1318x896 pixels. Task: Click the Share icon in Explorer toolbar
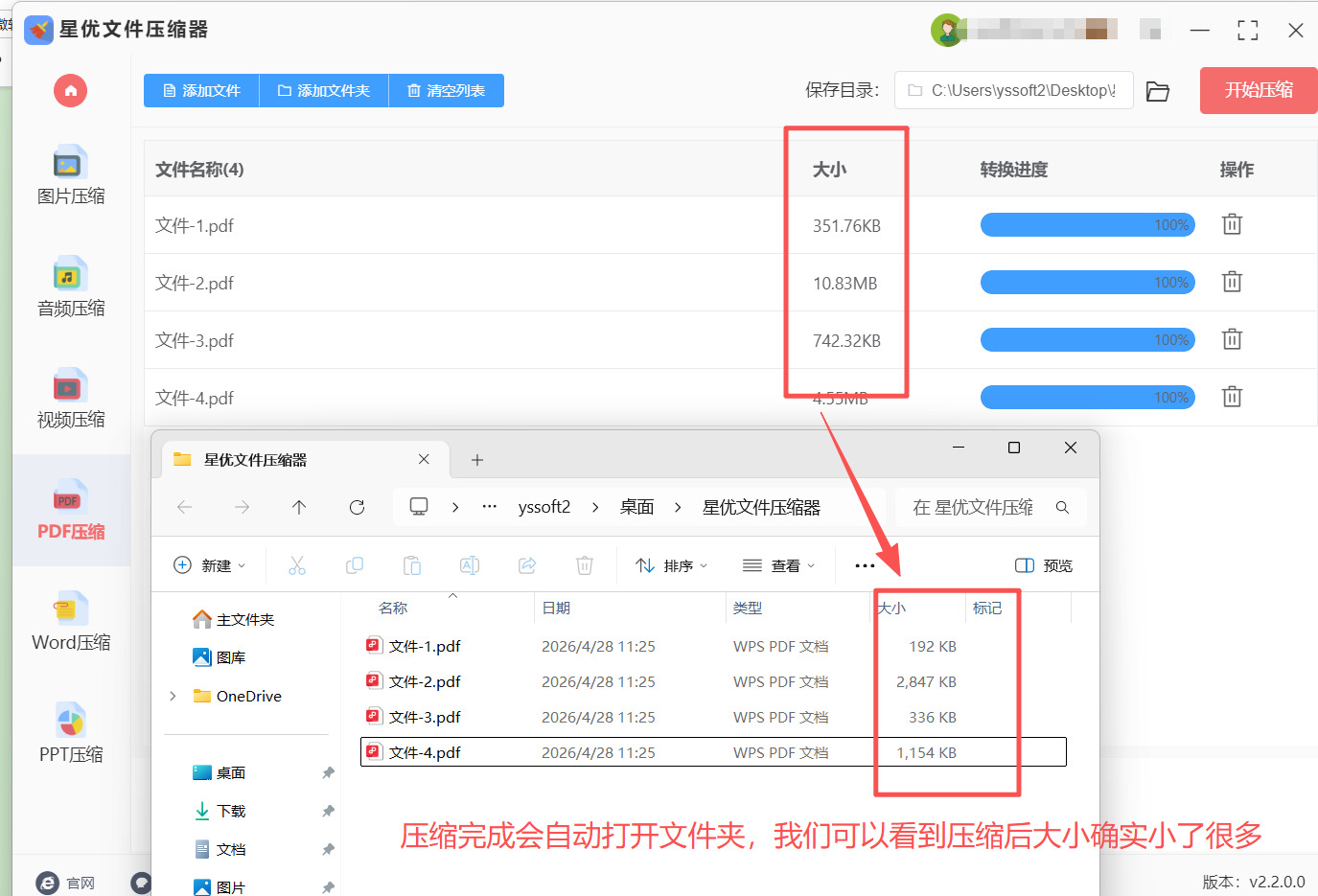point(527,565)
